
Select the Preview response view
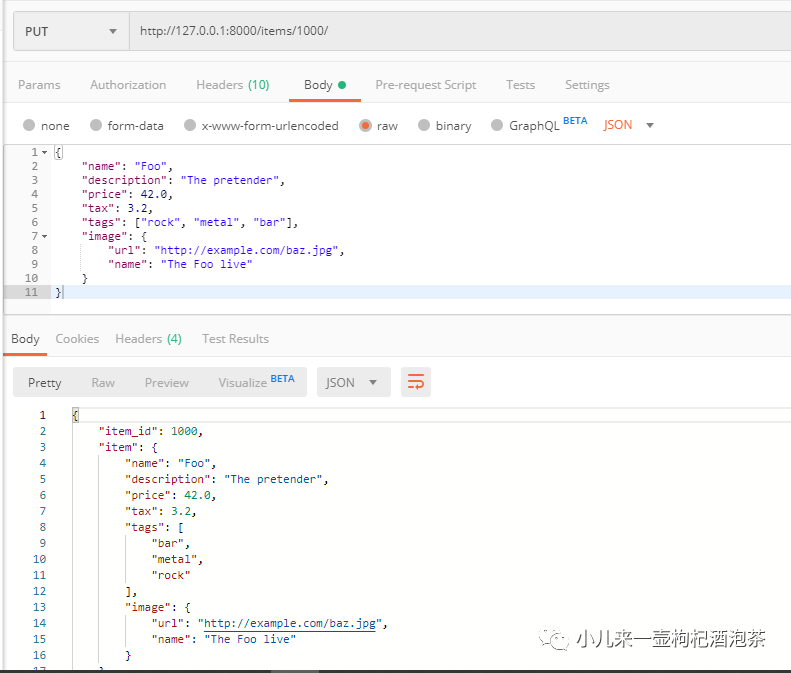click(x=167, y=383)
